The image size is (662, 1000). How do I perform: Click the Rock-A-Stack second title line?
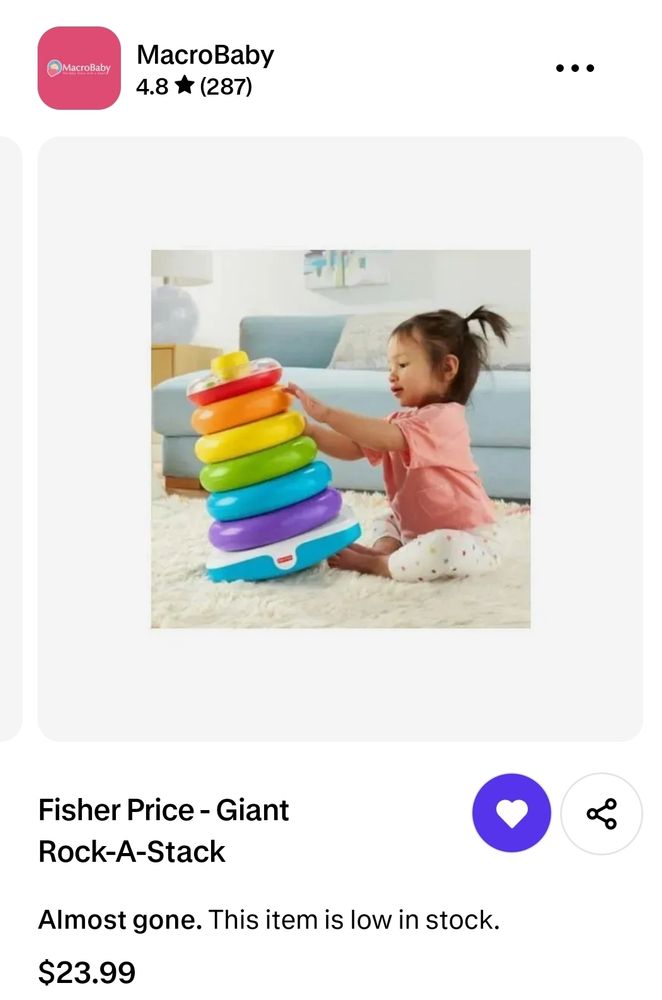(x=131, y=851)
